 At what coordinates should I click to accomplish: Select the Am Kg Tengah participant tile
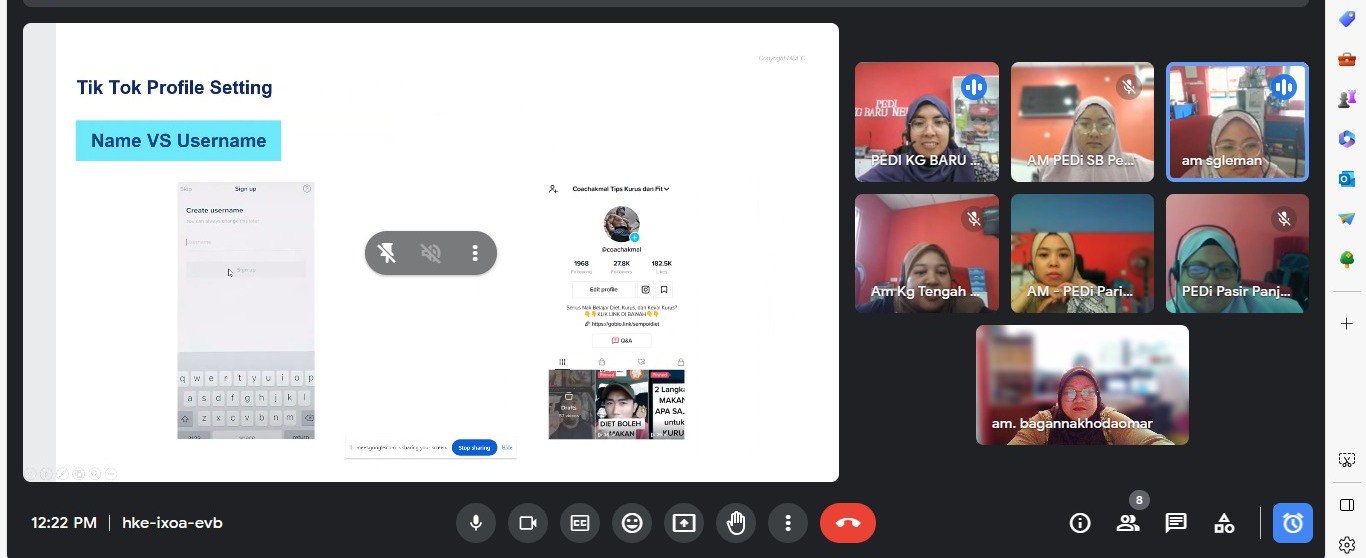tap(927, 253)
